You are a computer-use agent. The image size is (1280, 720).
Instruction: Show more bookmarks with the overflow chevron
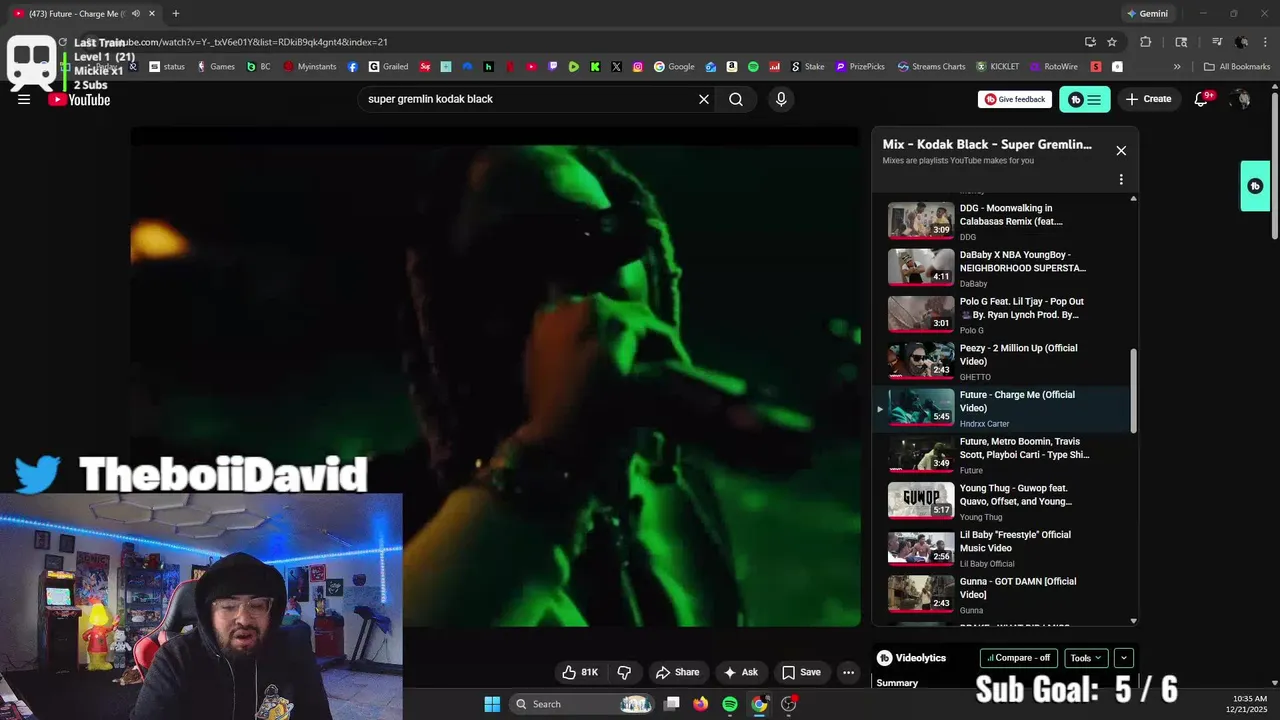[x=1177, y=67]
